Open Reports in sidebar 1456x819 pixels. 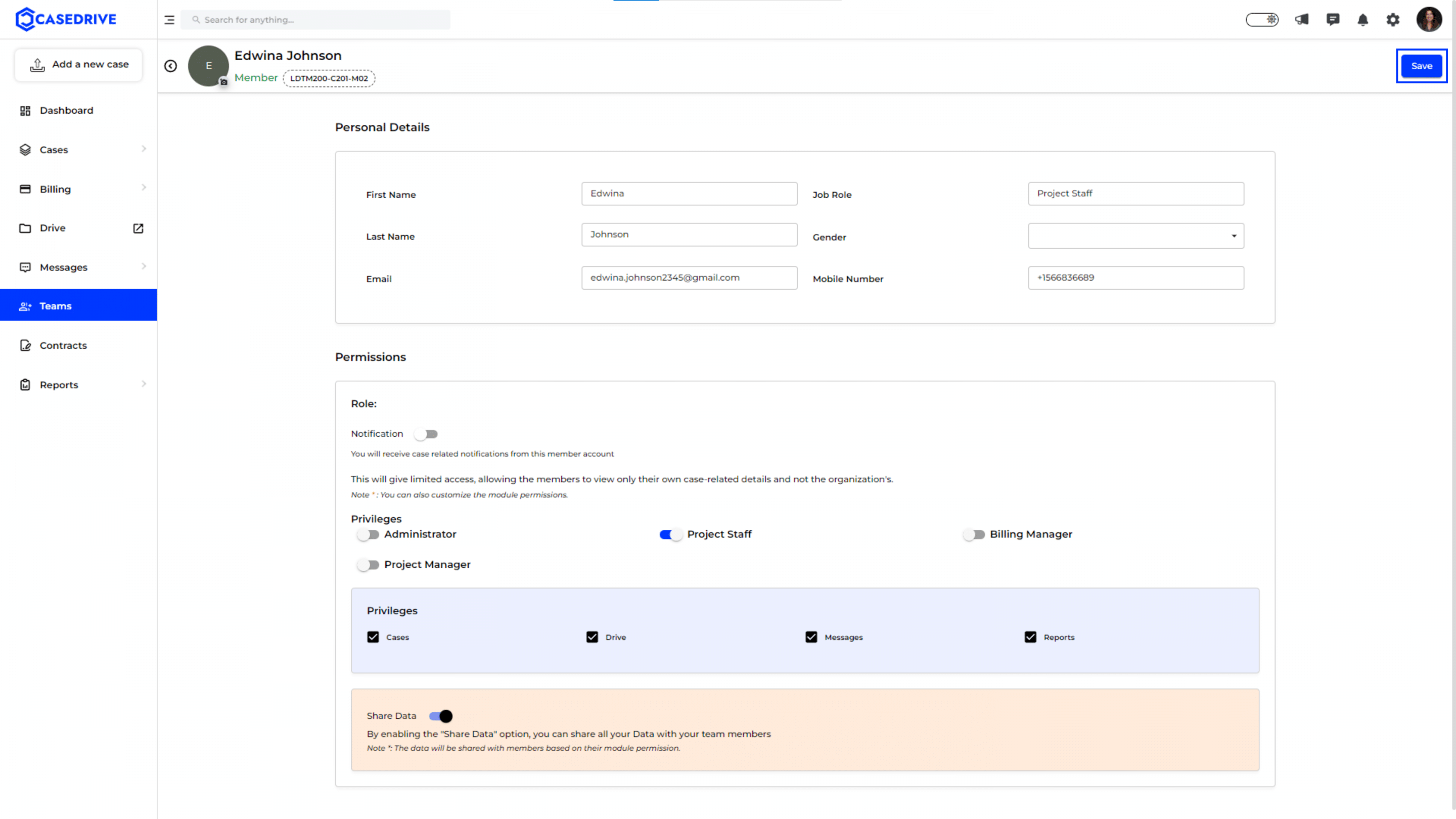(78, 385)
